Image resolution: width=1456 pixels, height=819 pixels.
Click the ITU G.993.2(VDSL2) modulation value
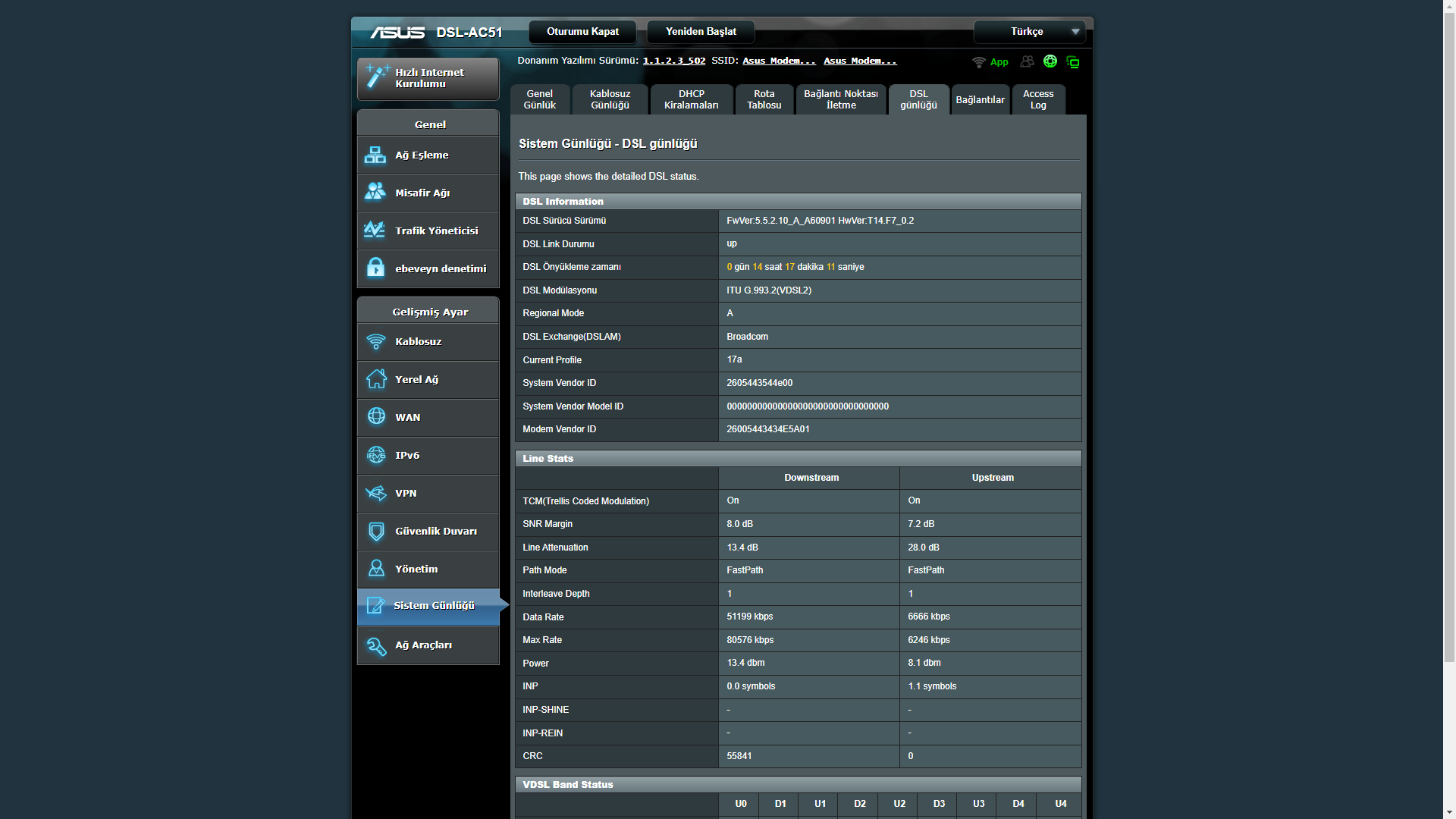[769, 290]
